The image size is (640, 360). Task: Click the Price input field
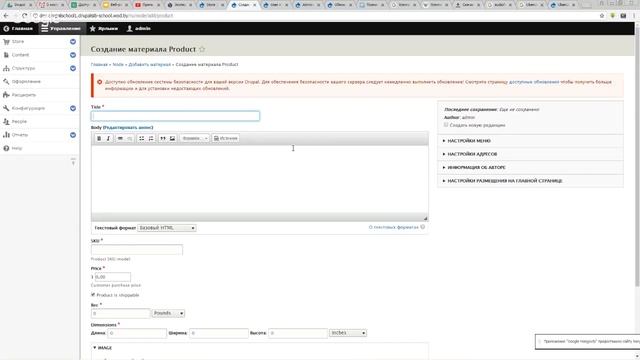(x=113, y=277)
